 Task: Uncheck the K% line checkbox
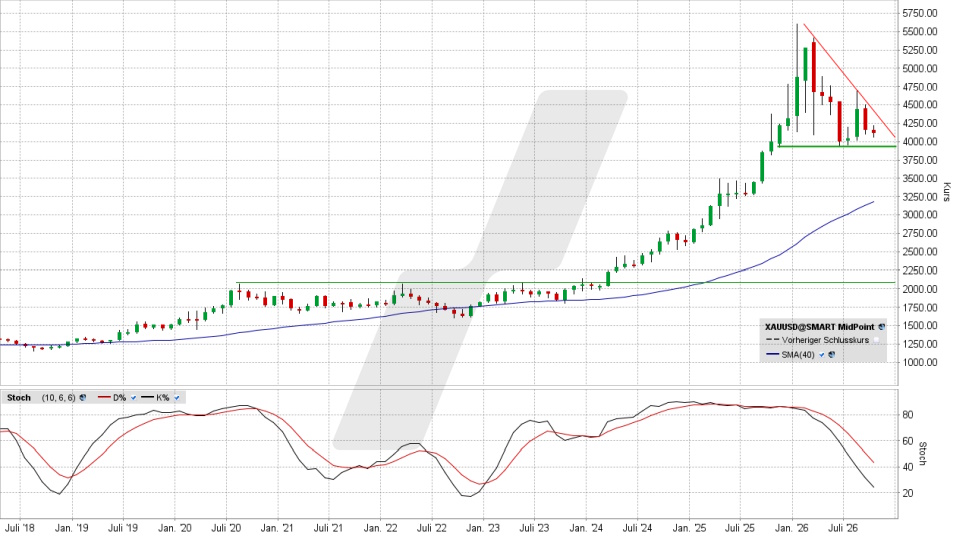tap(177, 397)
